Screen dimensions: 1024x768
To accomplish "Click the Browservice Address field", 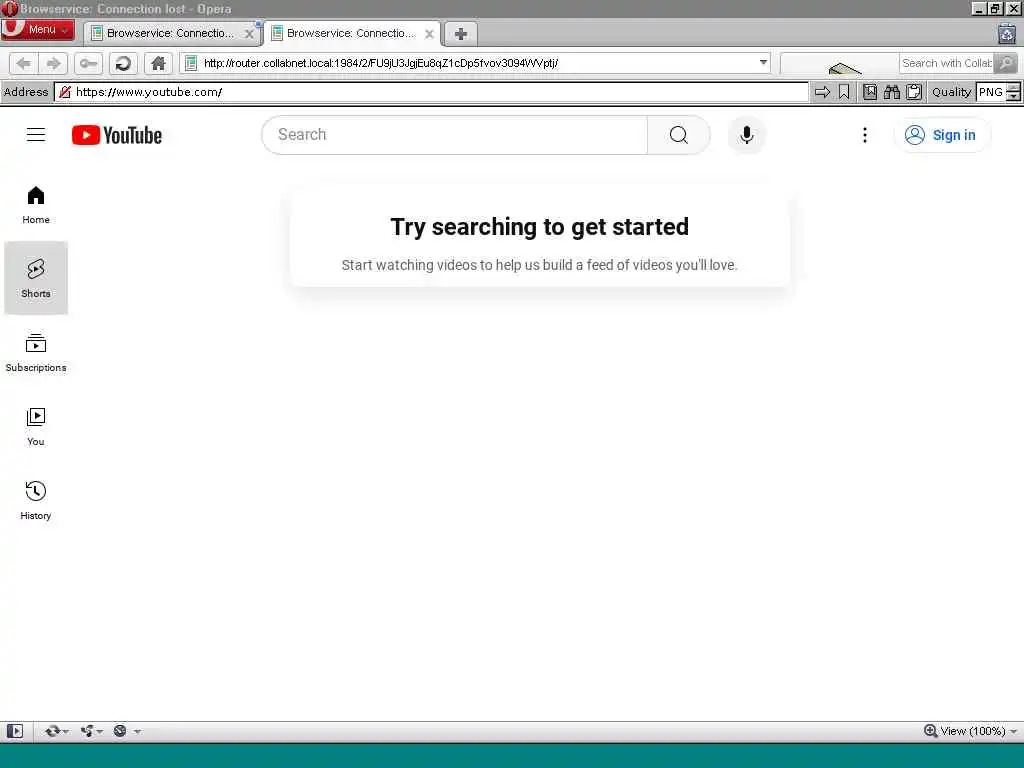I will 431,92.
